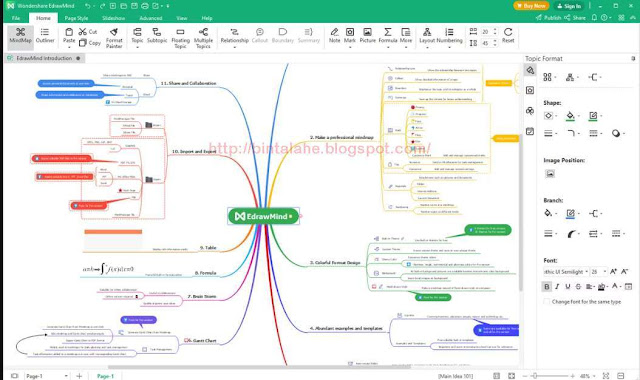Switch to Outliner view
This screenshot has width=640, height=380.
[45, 36]
